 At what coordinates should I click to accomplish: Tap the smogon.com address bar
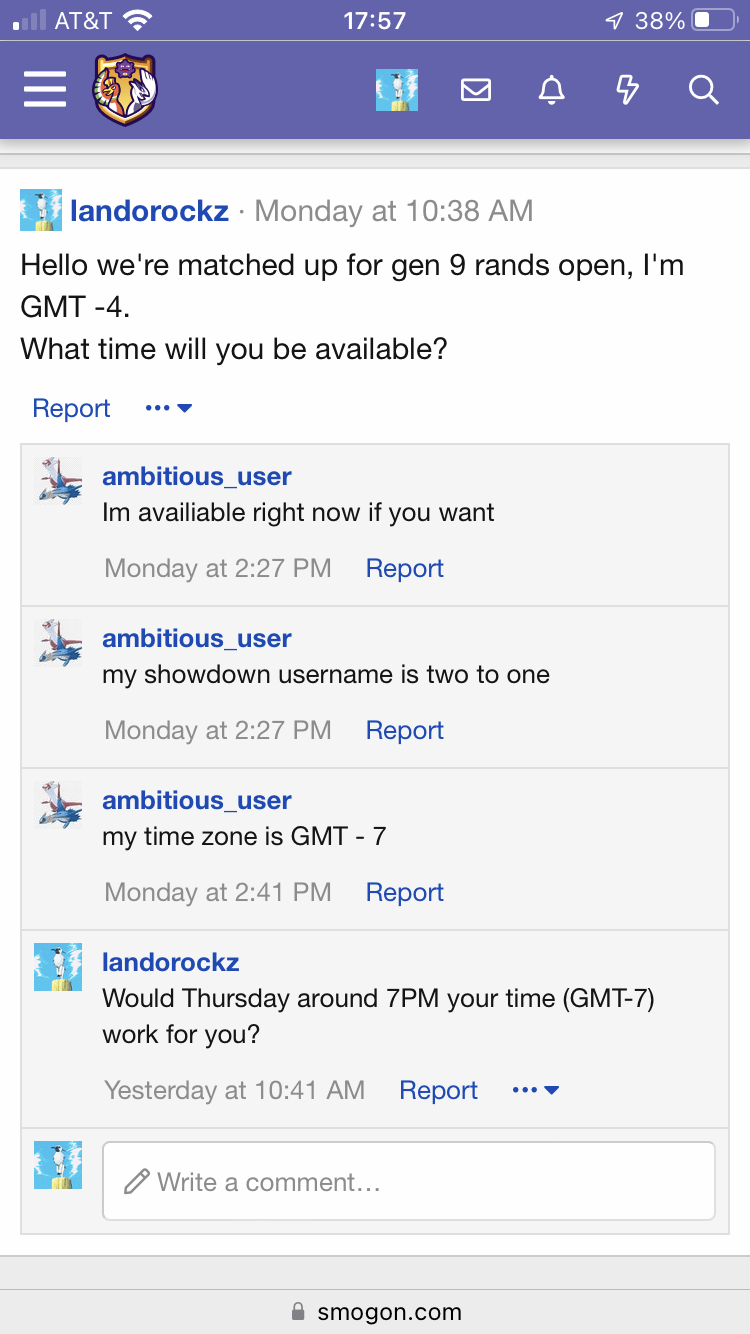click(x=375, y=1311)
